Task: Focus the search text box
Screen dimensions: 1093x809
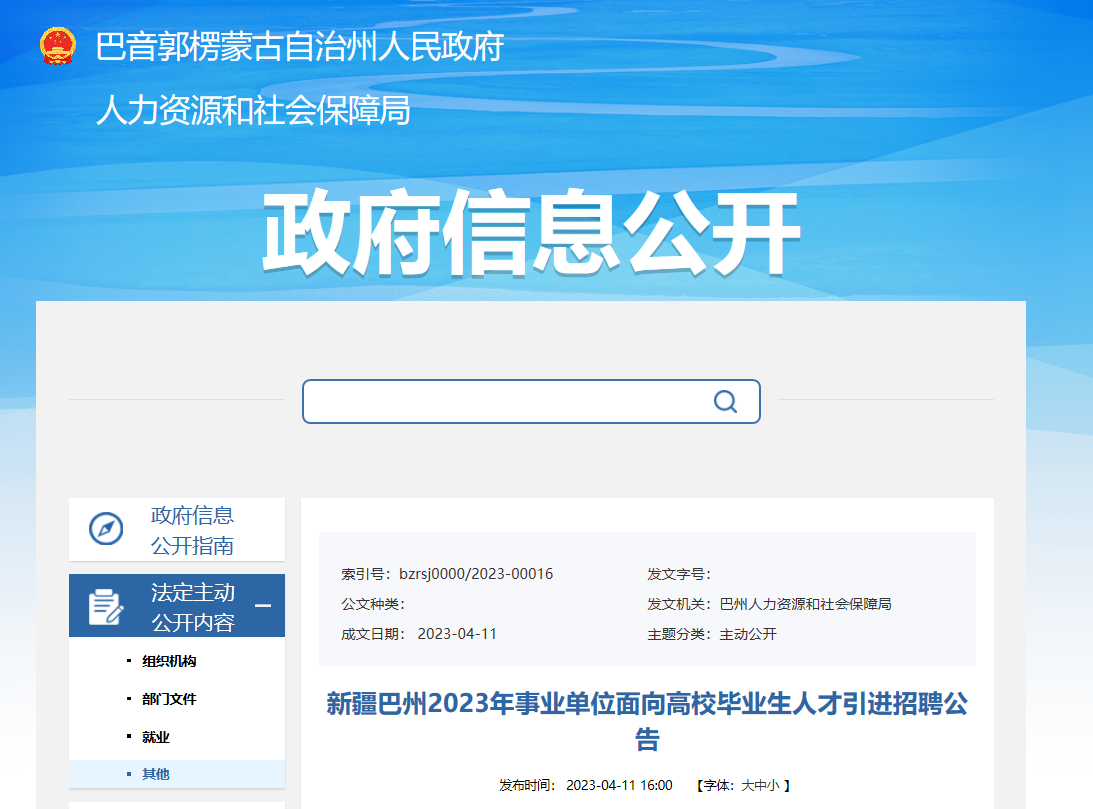Action: click(505, 401)
